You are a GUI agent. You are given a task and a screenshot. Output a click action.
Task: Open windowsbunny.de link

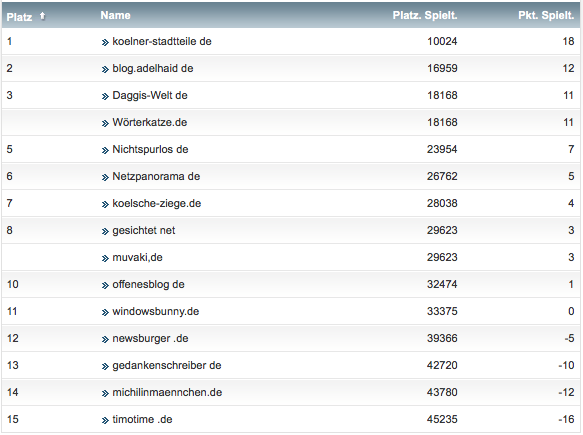(x=155, y=311)
